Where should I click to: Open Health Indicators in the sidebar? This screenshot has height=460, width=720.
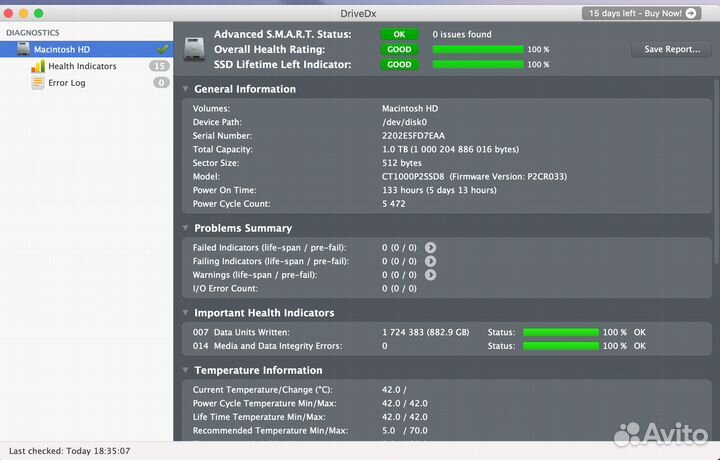86,66
